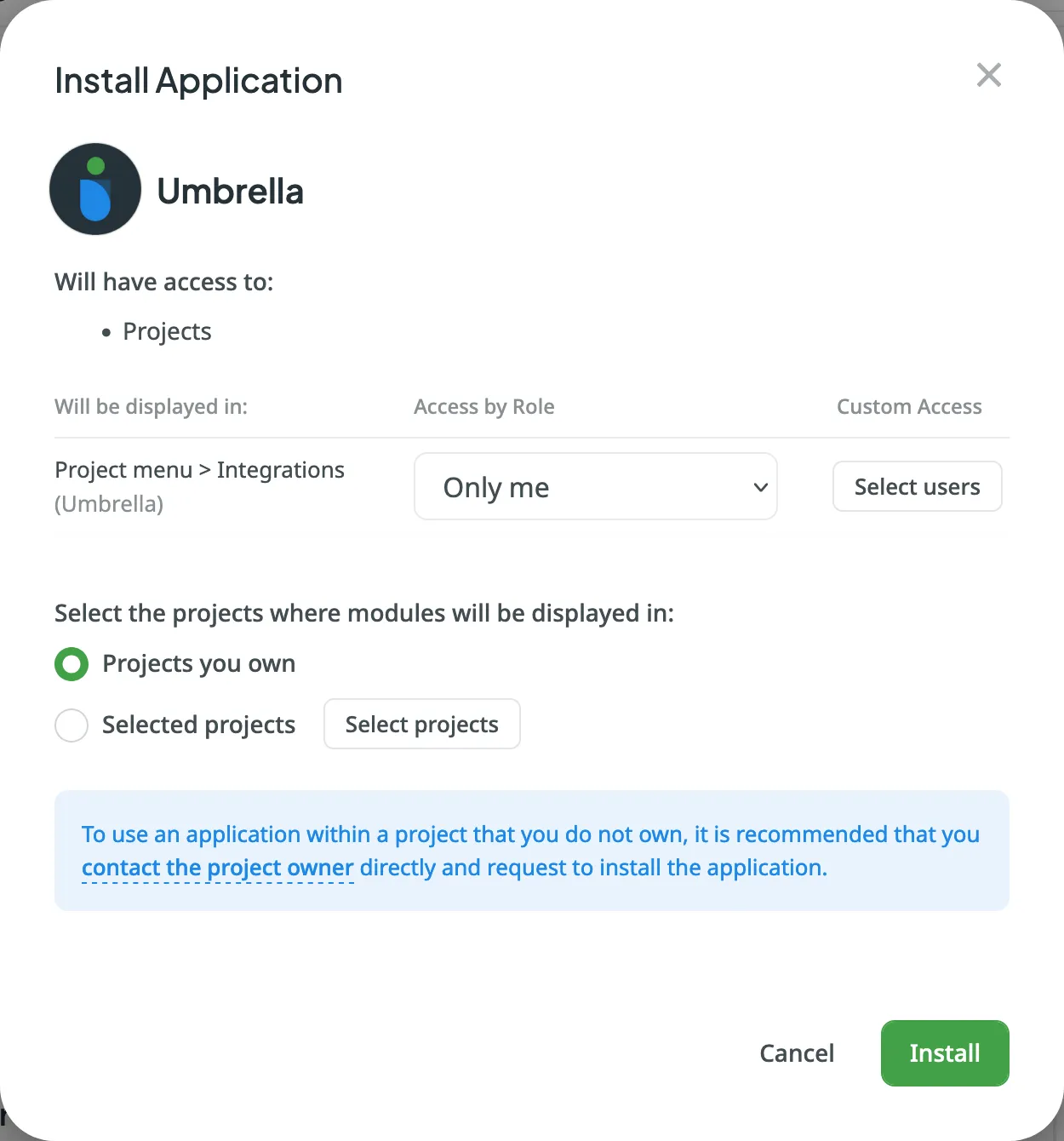Enable selected projects instead of owned projects
The image size is (1064, 1141).
coord(72,725)
